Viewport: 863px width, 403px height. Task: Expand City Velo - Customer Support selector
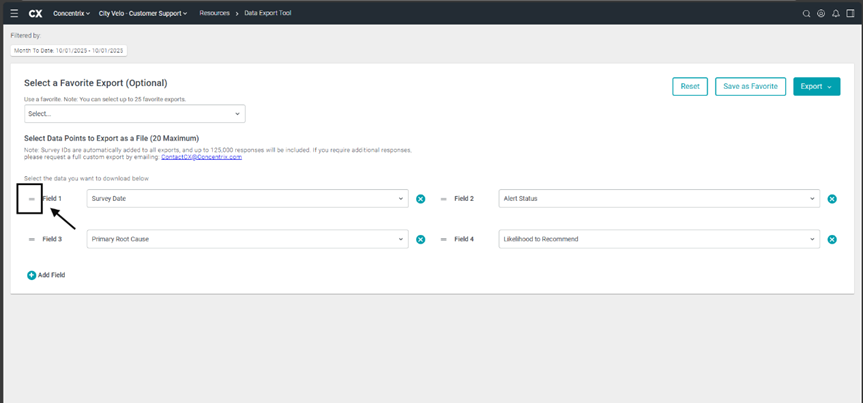(142, 13)
